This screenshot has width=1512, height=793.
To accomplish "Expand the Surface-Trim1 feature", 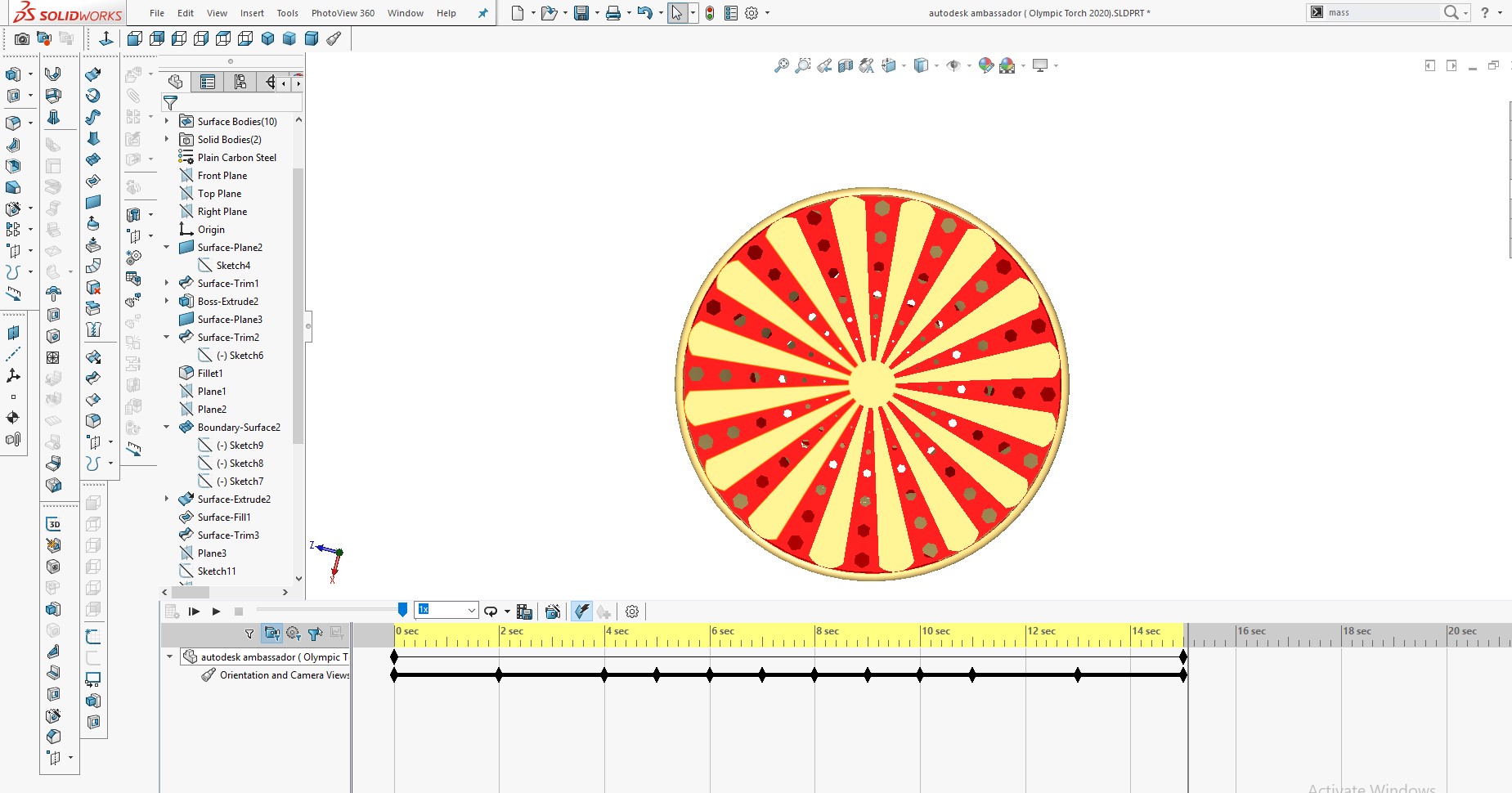I will (x=167, y=283).
